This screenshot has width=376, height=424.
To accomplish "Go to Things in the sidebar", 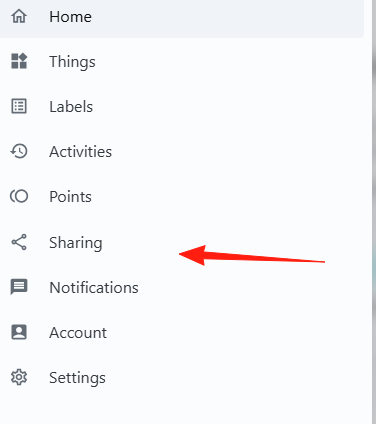I will 72,62.
